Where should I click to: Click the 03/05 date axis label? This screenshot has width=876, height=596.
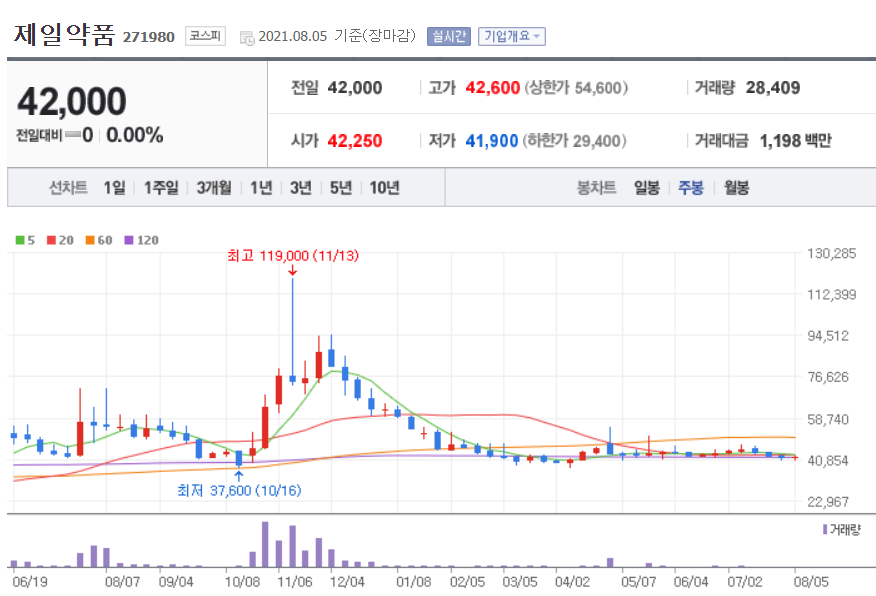[x=520, y=582]
